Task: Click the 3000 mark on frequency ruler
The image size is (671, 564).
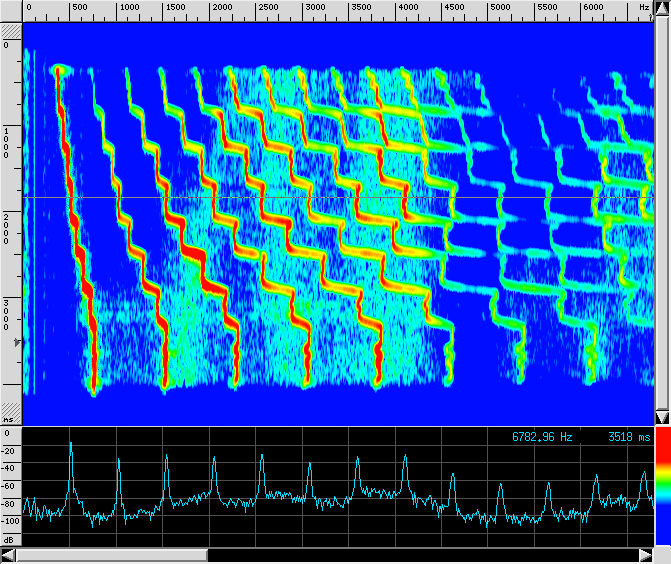Action: click(x=314, y=8)
